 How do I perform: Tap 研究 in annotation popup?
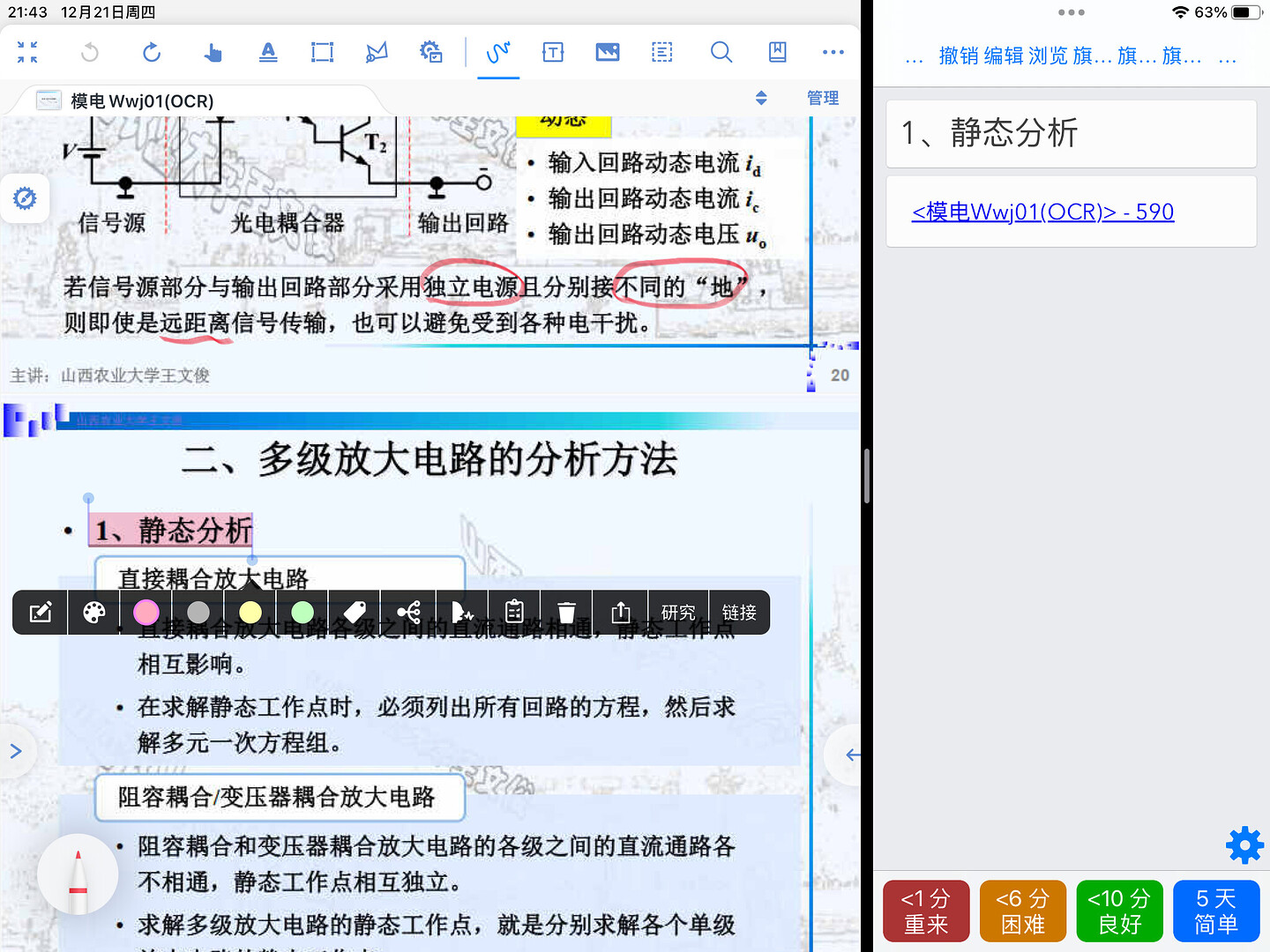[678, 613]
